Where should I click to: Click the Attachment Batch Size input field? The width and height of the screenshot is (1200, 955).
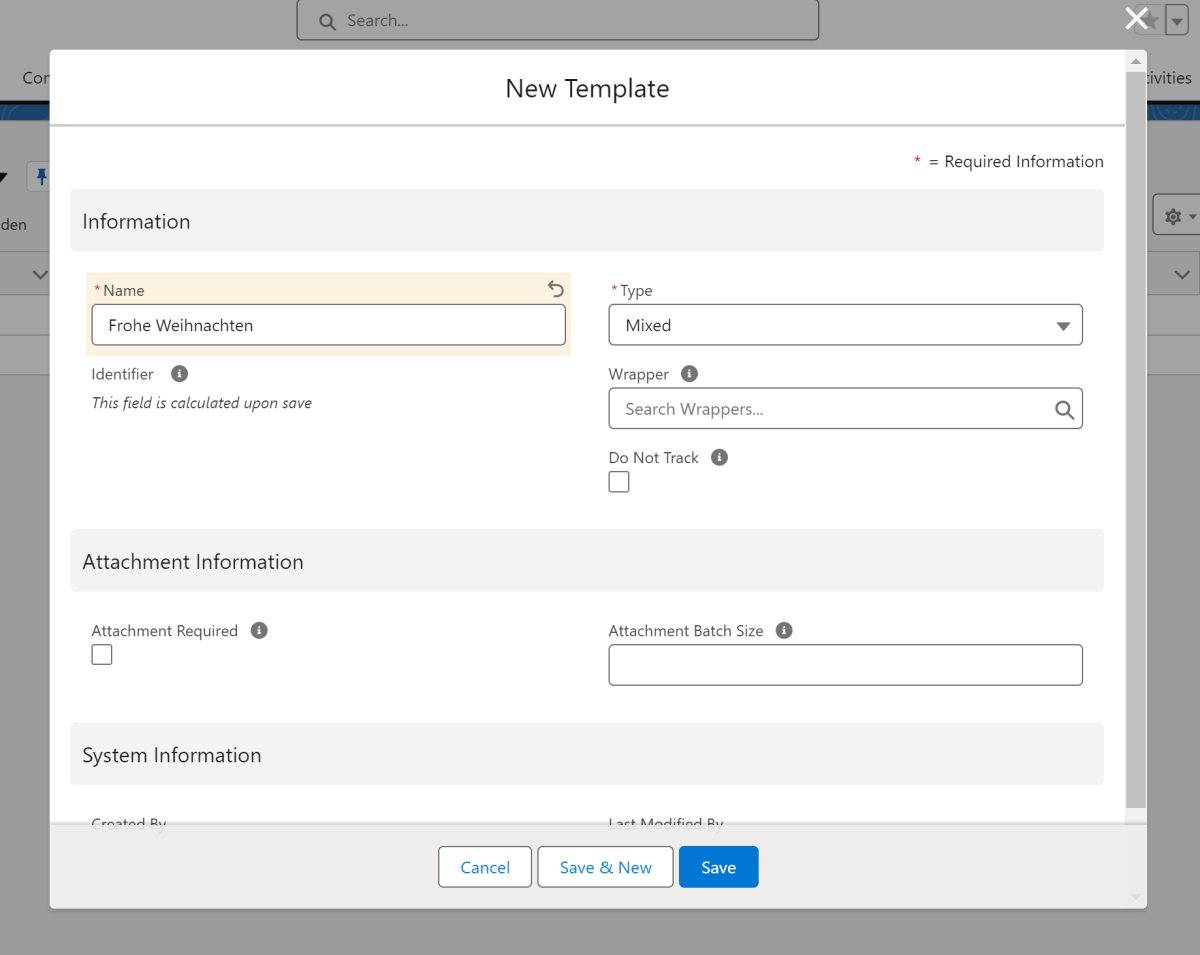[x=845, y=665]
